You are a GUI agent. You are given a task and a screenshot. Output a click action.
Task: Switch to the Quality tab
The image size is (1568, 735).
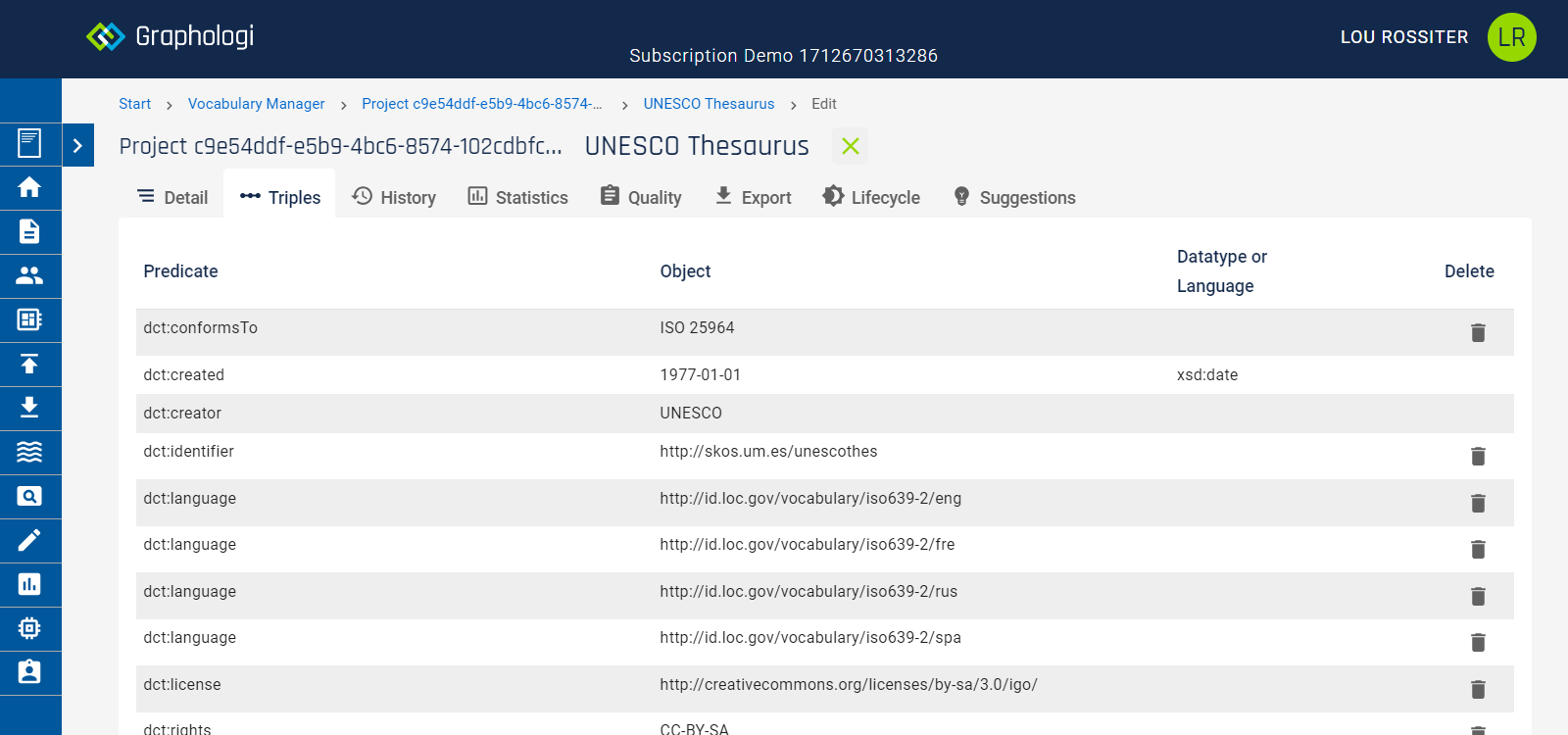click(641, 197)
